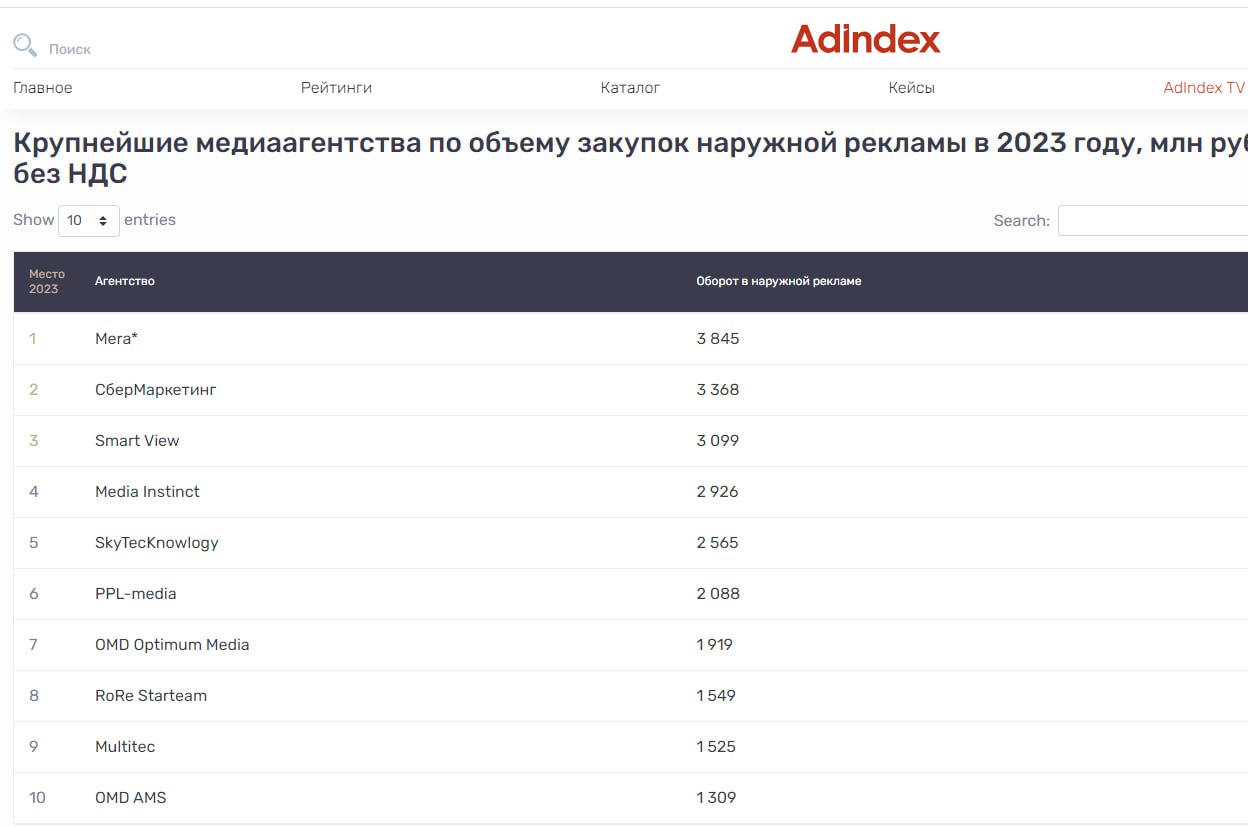Select the СберМаркетинг agency cell
Screen dimensions: 1248x828
pyautogui.click(x=155, y=390)
